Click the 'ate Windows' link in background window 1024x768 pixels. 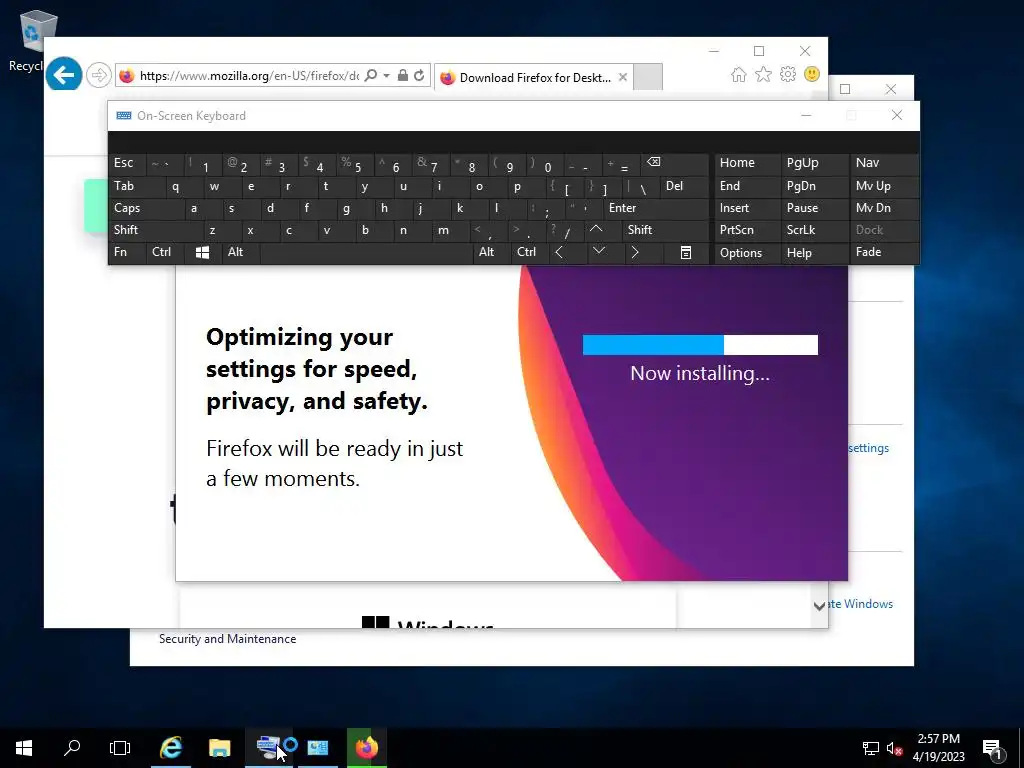pos(861,604)
